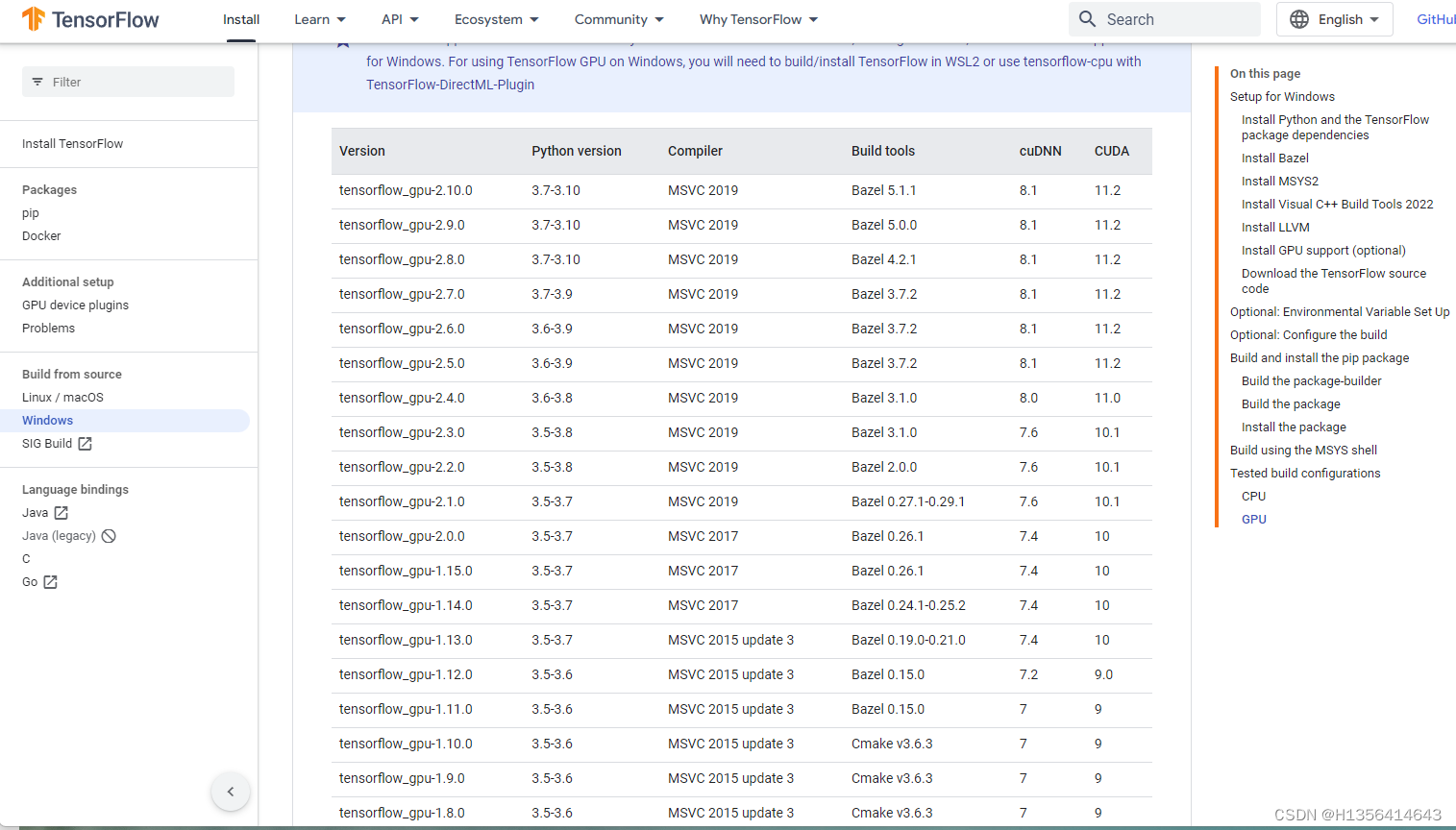Screen dimensions: 1456x830
Task: Open the Go language binding
Action: click(x=30, y=582)
